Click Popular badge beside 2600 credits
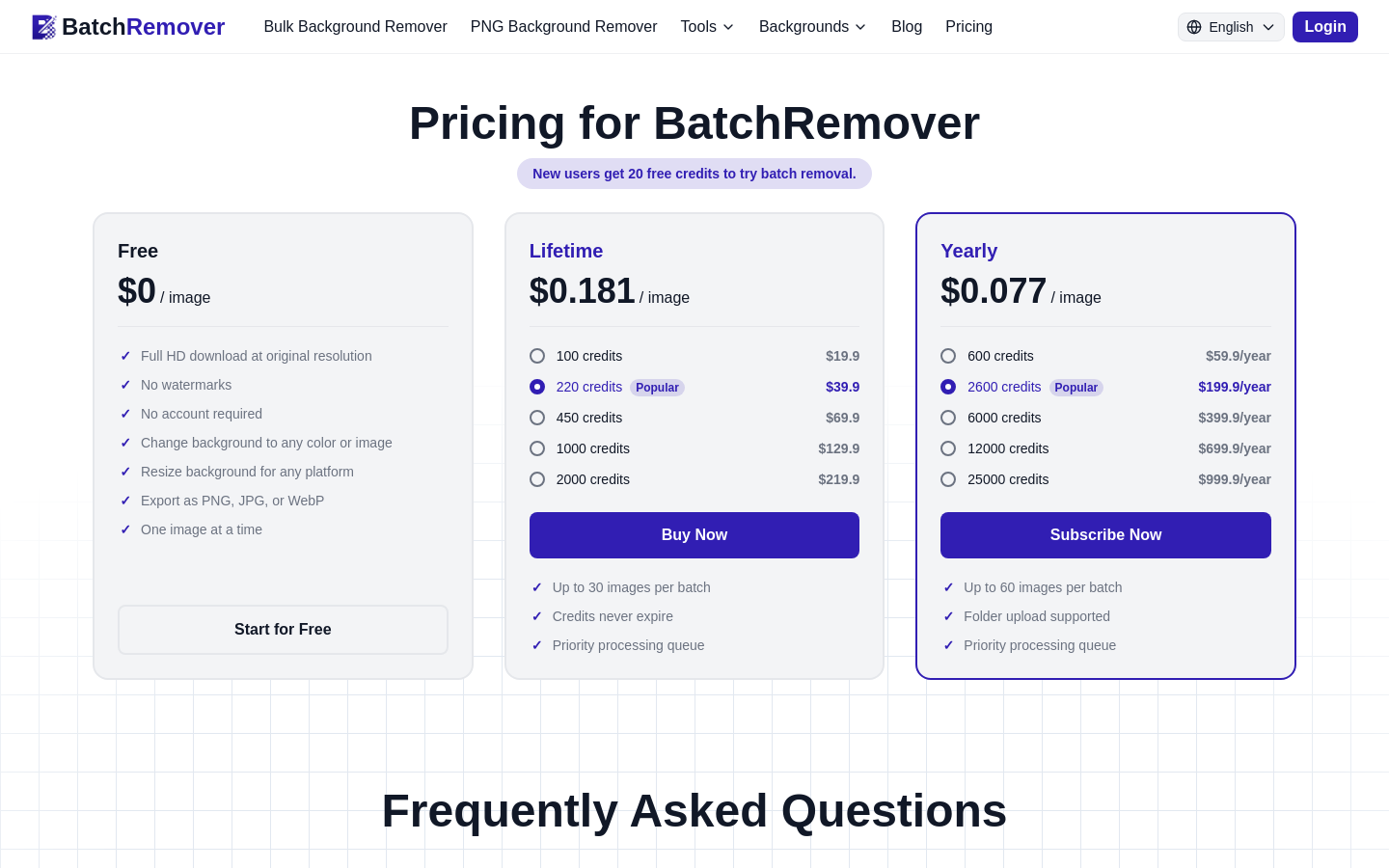The image size is (1389, 868). (1076, 388)
